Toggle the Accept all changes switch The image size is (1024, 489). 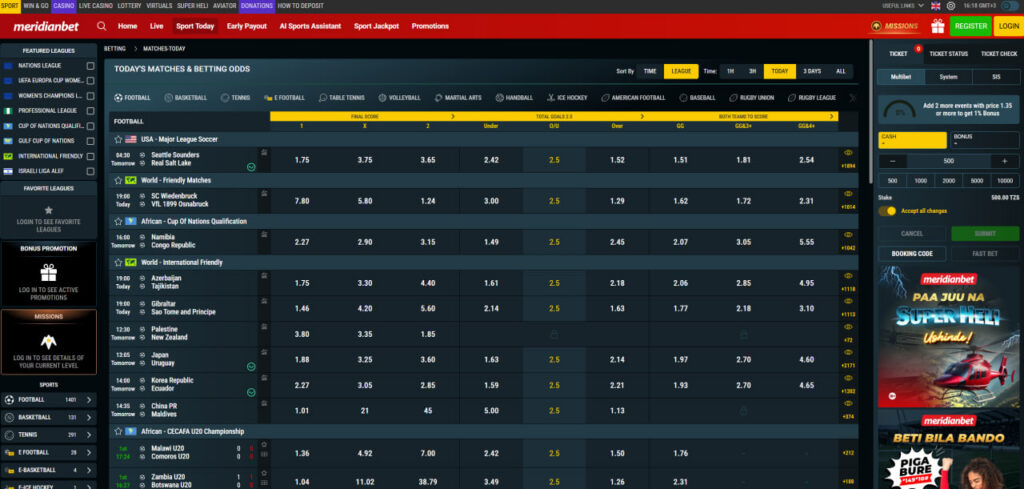[887, 211]
